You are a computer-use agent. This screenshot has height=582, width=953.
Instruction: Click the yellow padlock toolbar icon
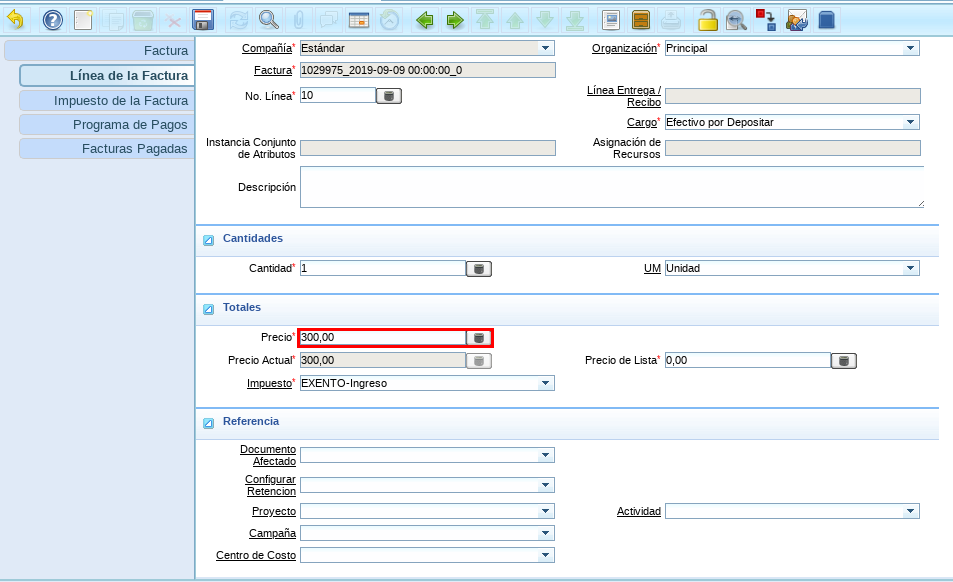[x=707, y=20]
